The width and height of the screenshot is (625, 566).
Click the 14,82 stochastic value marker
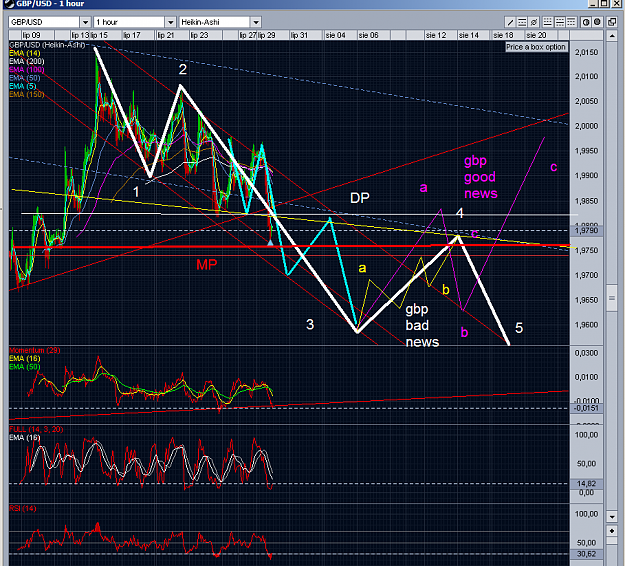[x=586, y=483]
